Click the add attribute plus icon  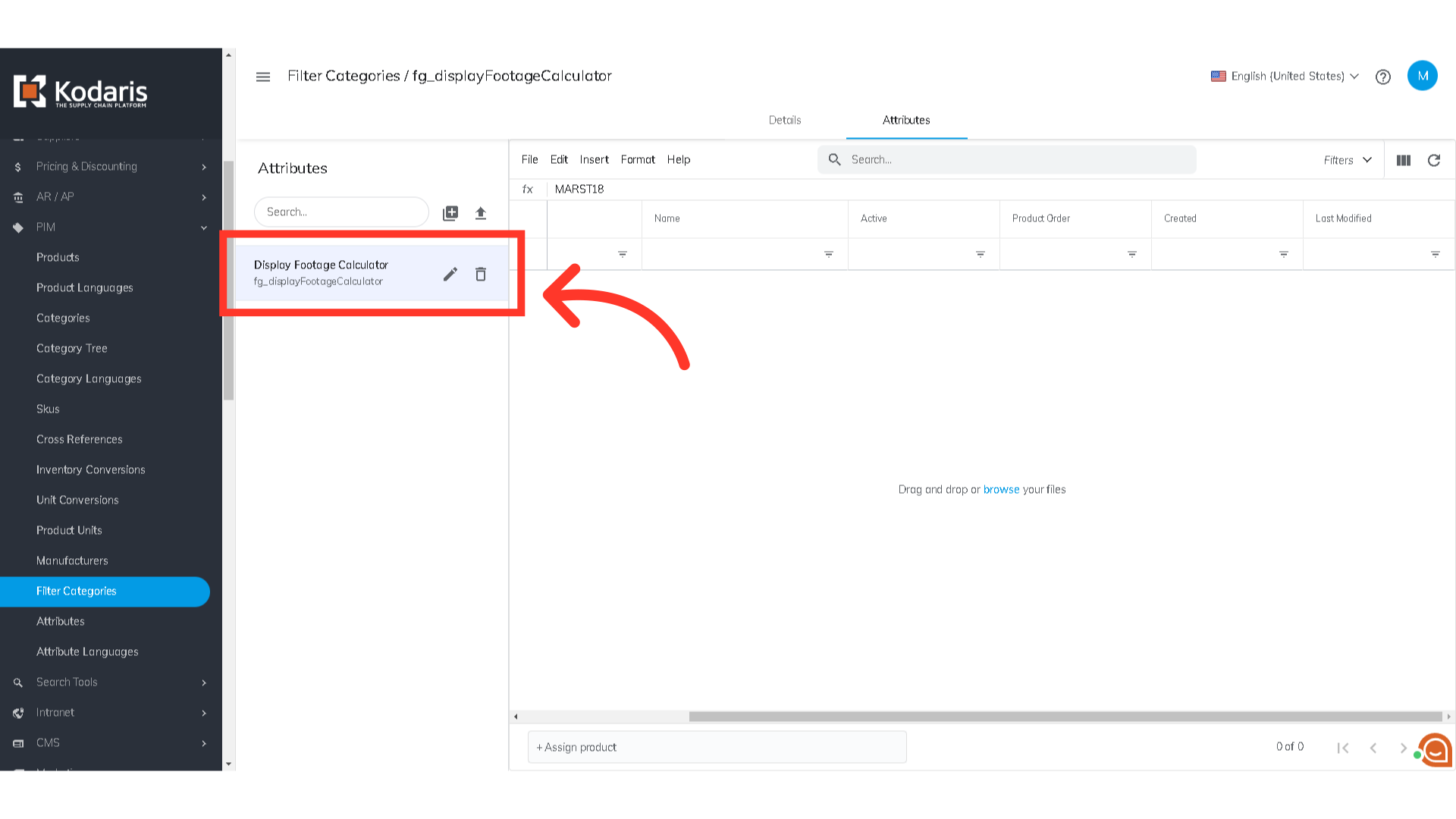(x=450, y=213)
